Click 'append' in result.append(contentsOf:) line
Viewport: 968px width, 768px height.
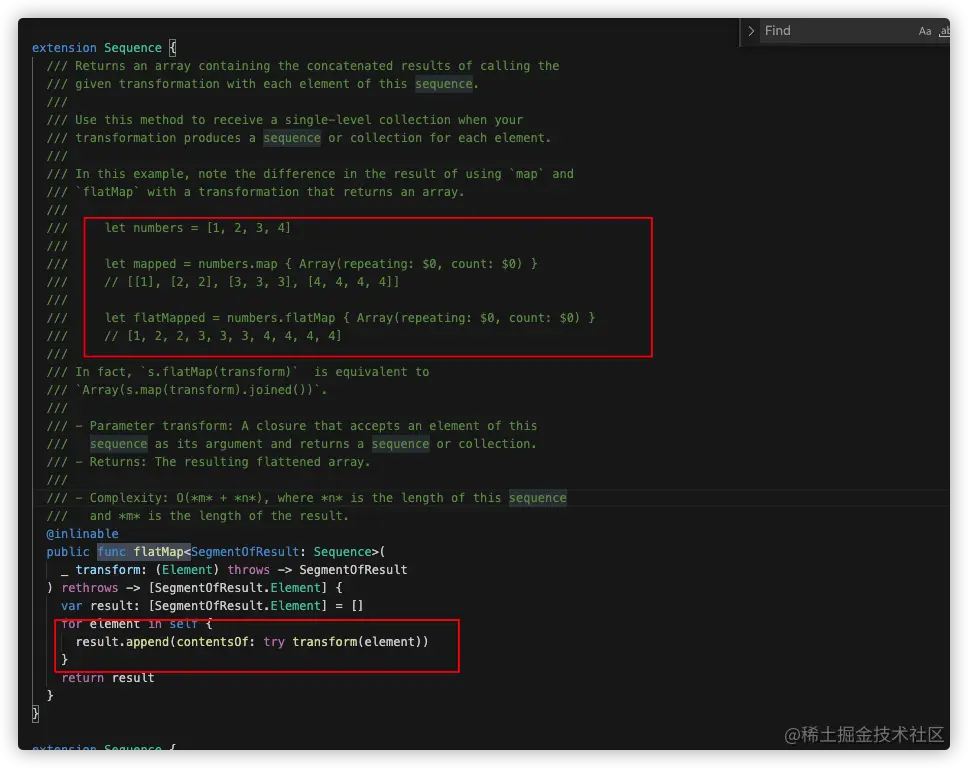tap(148, 642)
